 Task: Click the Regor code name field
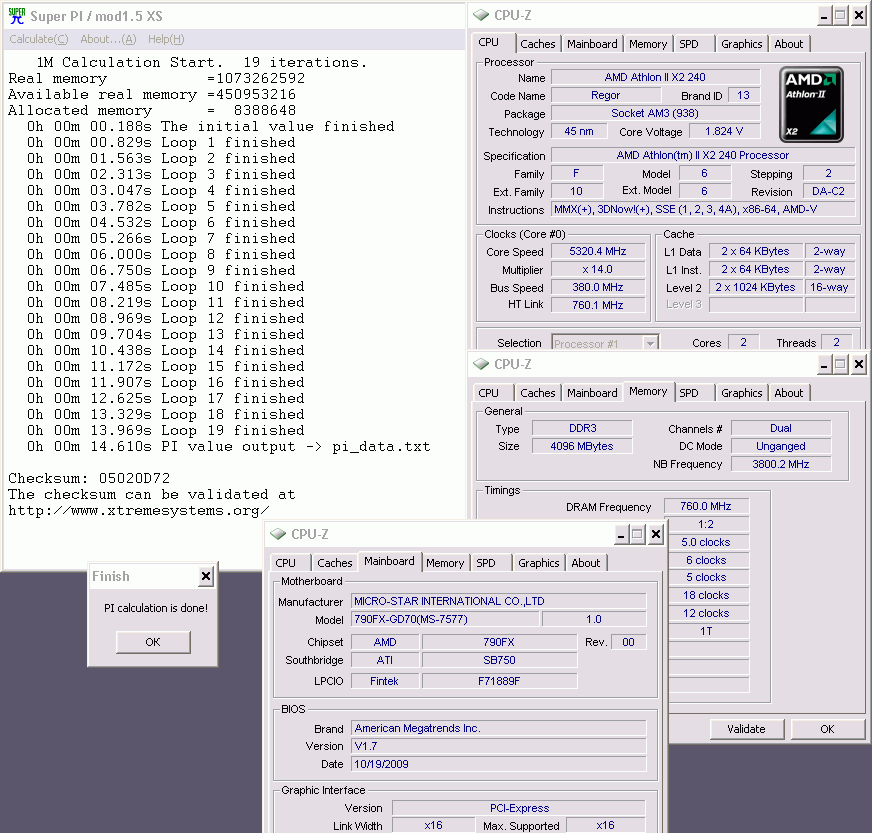[x=605, y=95]
